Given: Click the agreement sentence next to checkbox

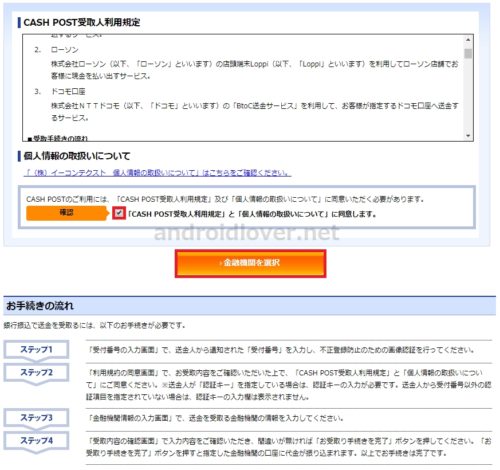Looking at the screenshot, I should [252, 214].
